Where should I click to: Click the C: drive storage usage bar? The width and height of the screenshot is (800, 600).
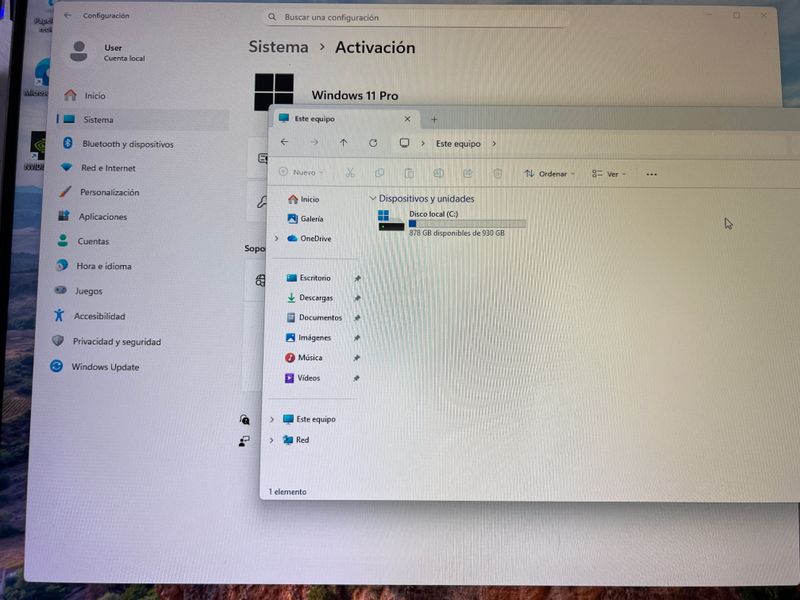click(467, 223)
